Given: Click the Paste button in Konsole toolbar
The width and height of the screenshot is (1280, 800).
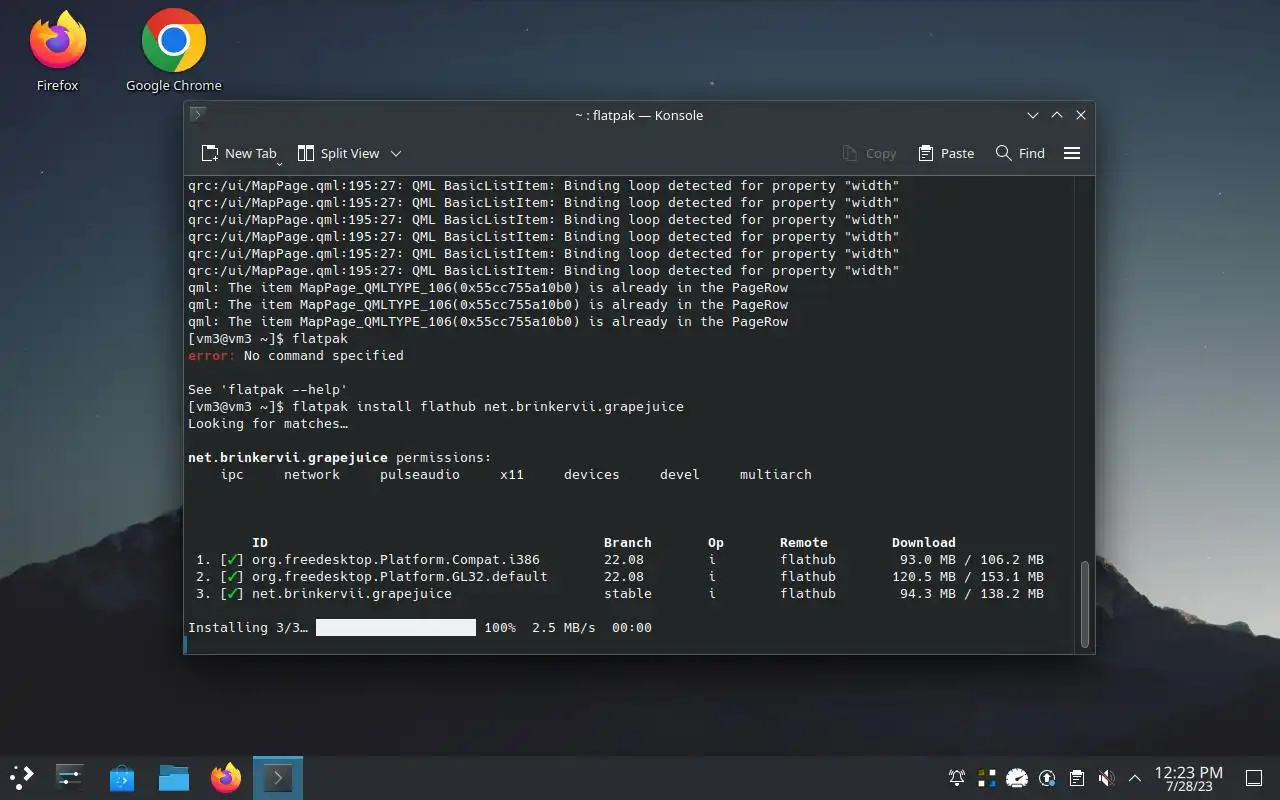Looking at the screenshot, I should tap(945, 153).
